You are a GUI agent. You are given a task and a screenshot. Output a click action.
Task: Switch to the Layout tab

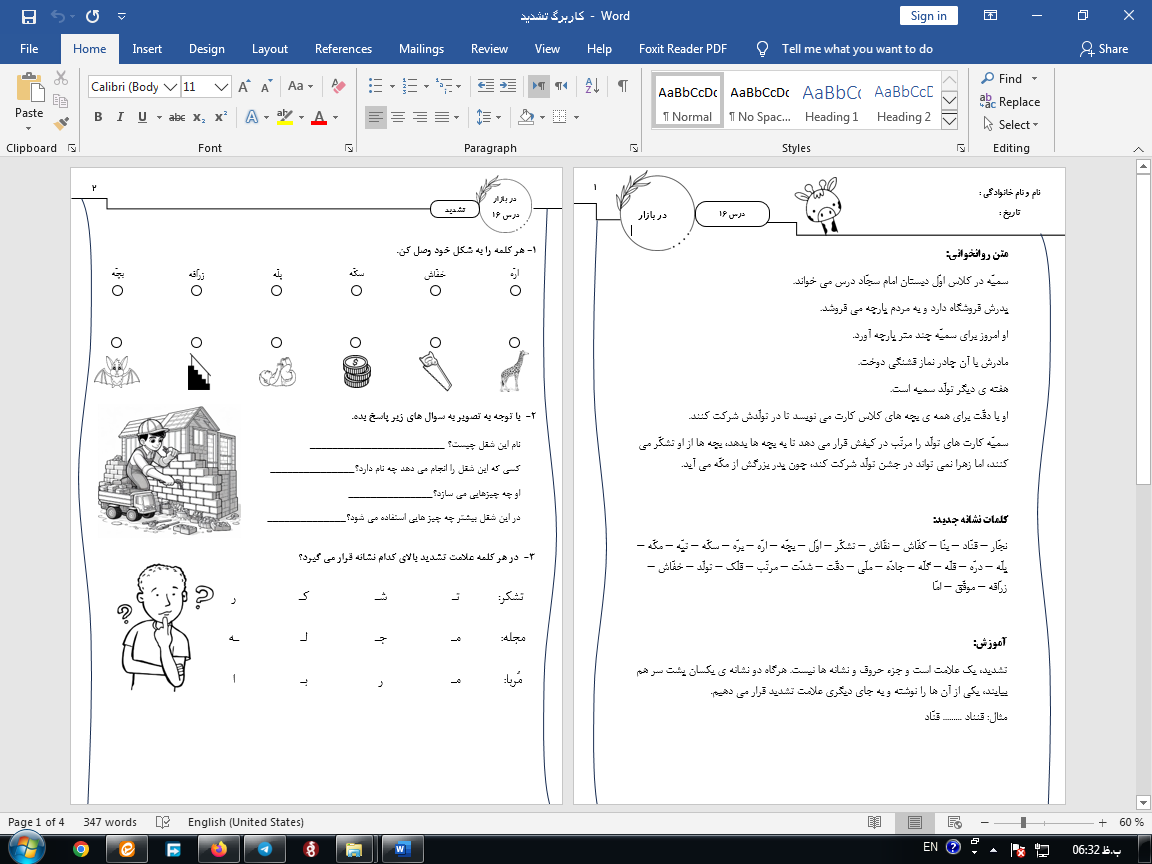tap(269, 49)
